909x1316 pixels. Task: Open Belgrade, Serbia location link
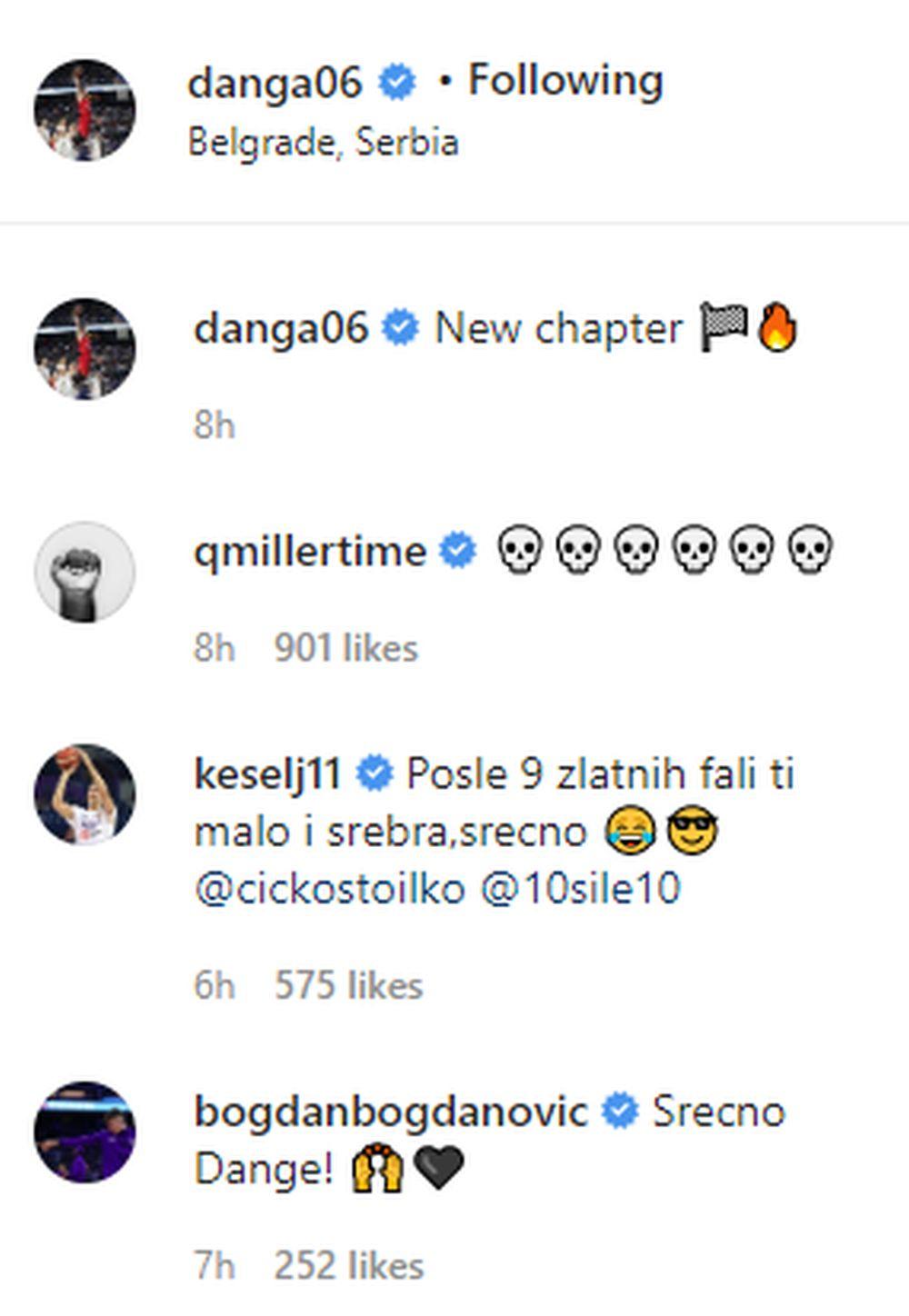(x=323, y=143)
